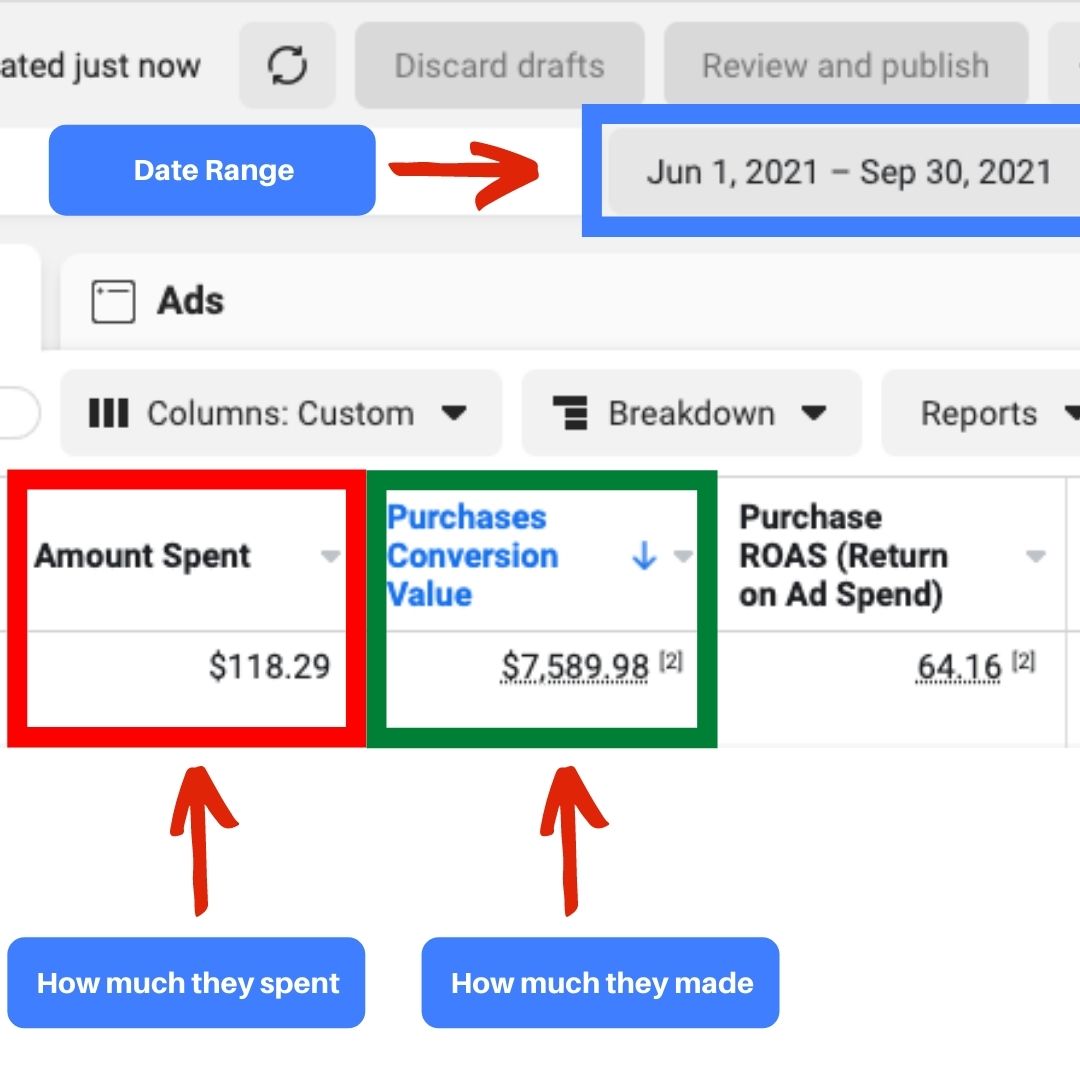This screenshot has height=1080, width=1080.
Task: Click the Ads tab window icon
Action: pyautogui.click(x=113, y=301)
